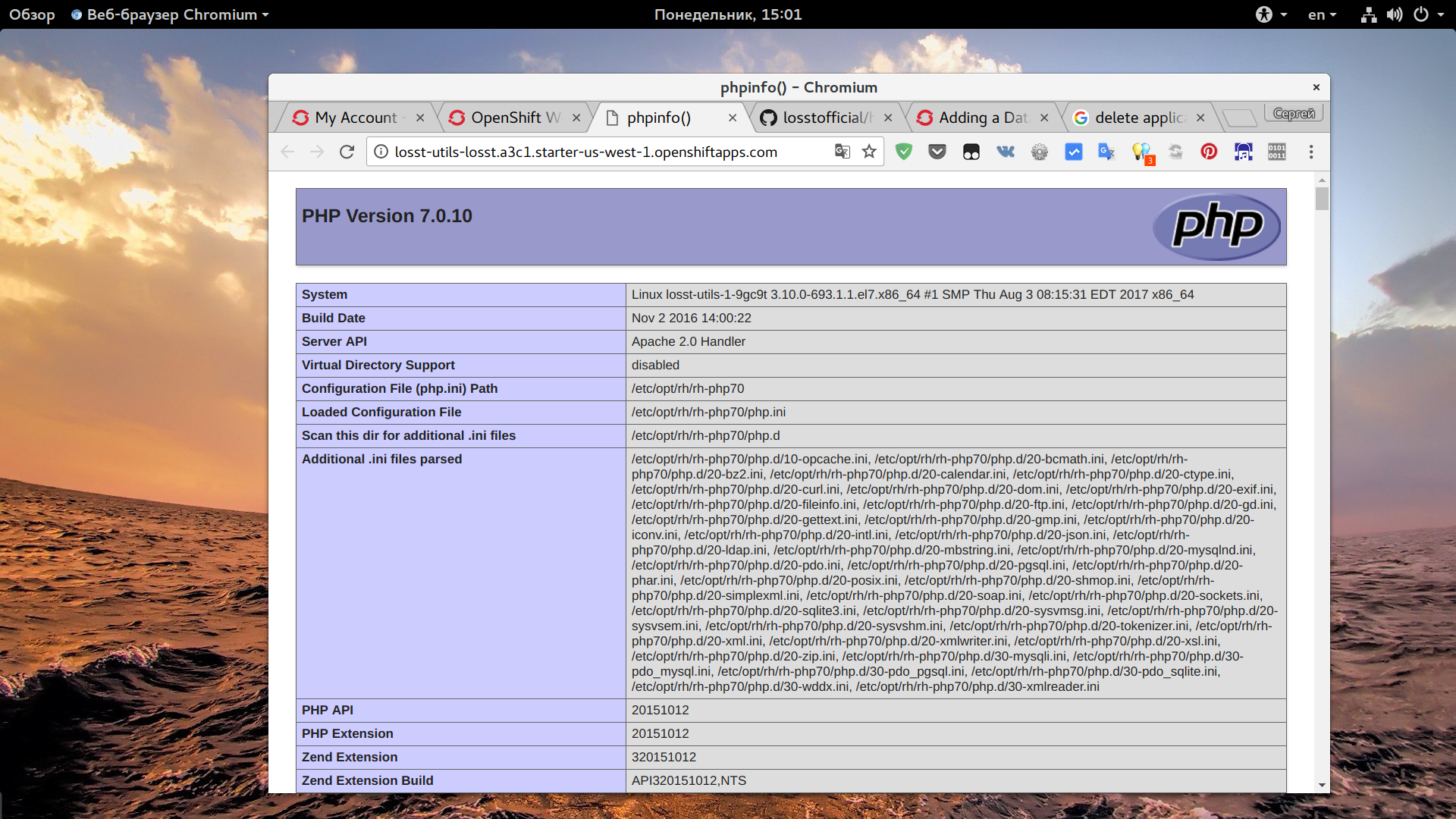Save the page with the Pocket extension icon
This screenshot has height=819, width=1456.
937,152
